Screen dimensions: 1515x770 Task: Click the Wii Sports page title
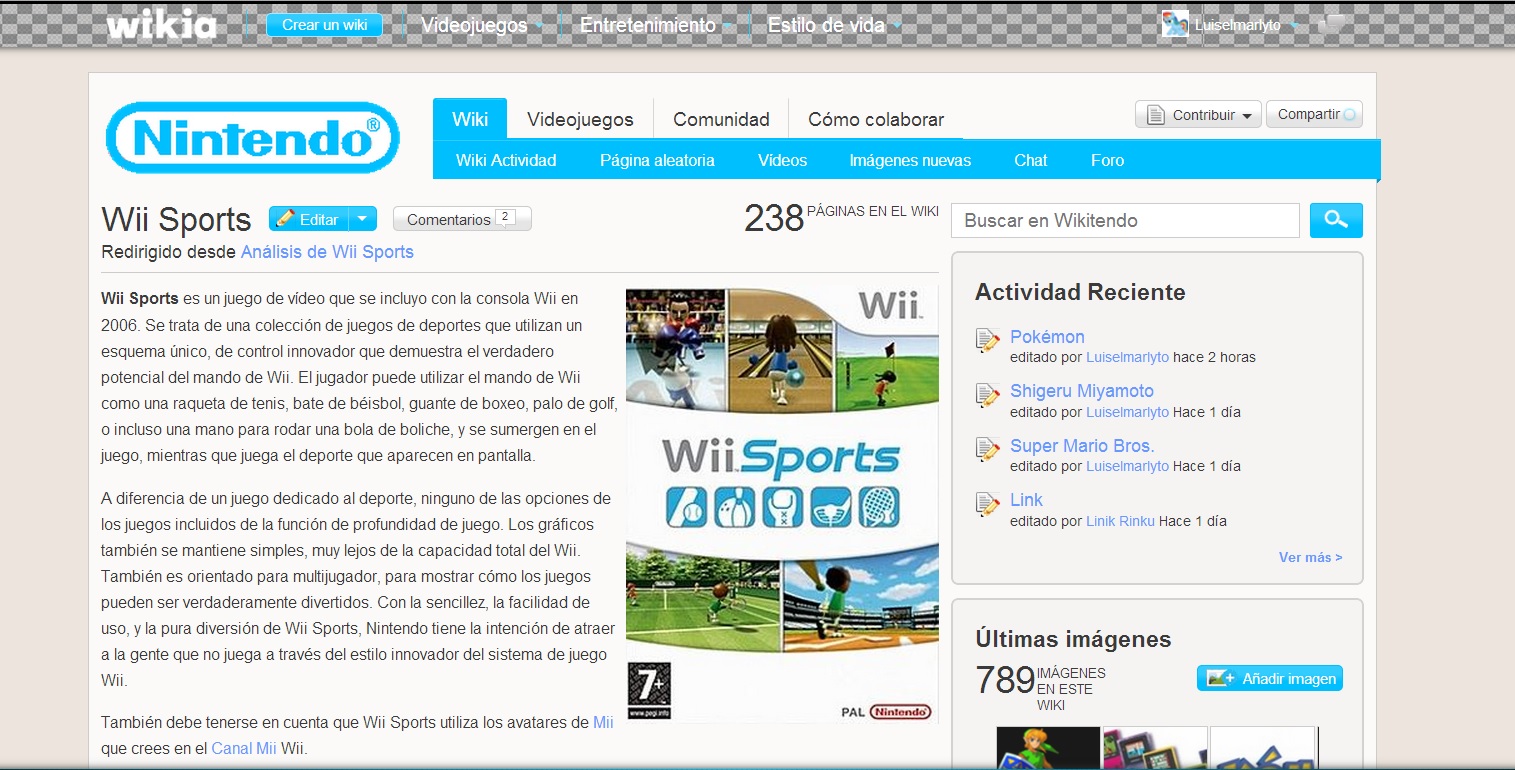click(x=176, y=220)
